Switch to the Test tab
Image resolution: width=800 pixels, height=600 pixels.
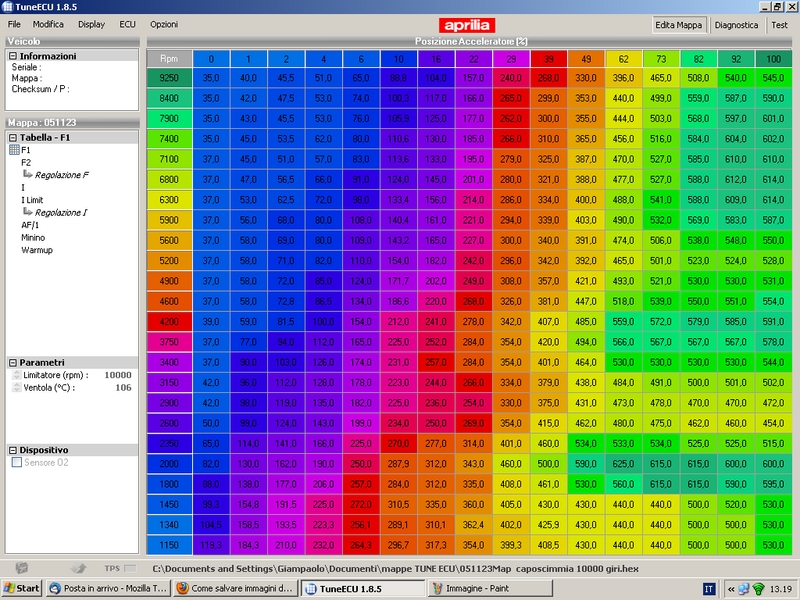(x=779, y=25)
